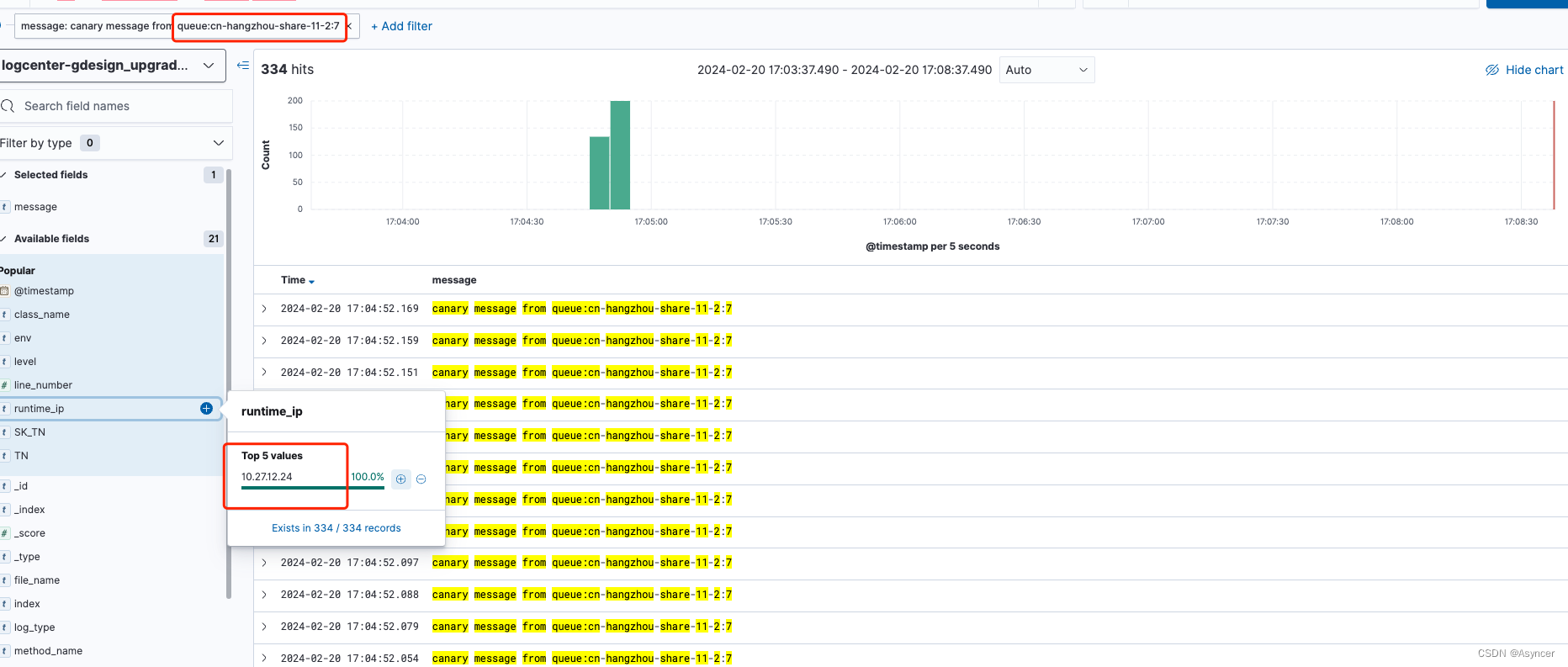Add runtime_ip field as column via plus icon

206,409
